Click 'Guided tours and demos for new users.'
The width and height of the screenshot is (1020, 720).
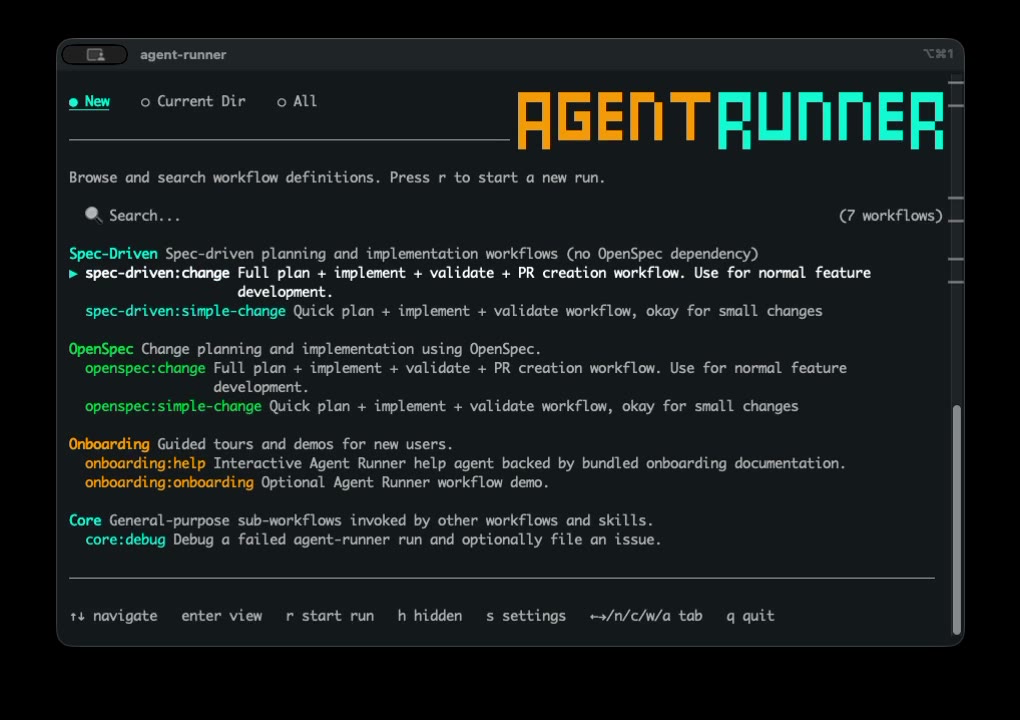[x=304, y=444]
